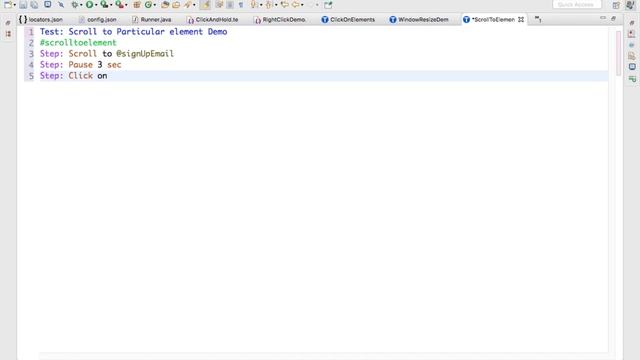Save the current file with Save icon
This screenshot has height=360, width=640.
[23, 4]
